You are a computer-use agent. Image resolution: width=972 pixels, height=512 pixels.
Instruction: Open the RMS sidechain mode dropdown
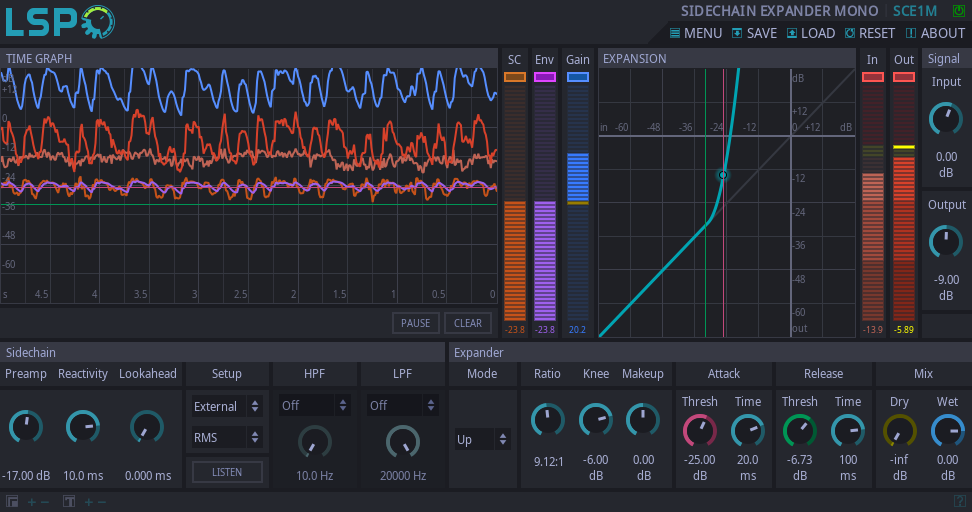click(227, 437)
